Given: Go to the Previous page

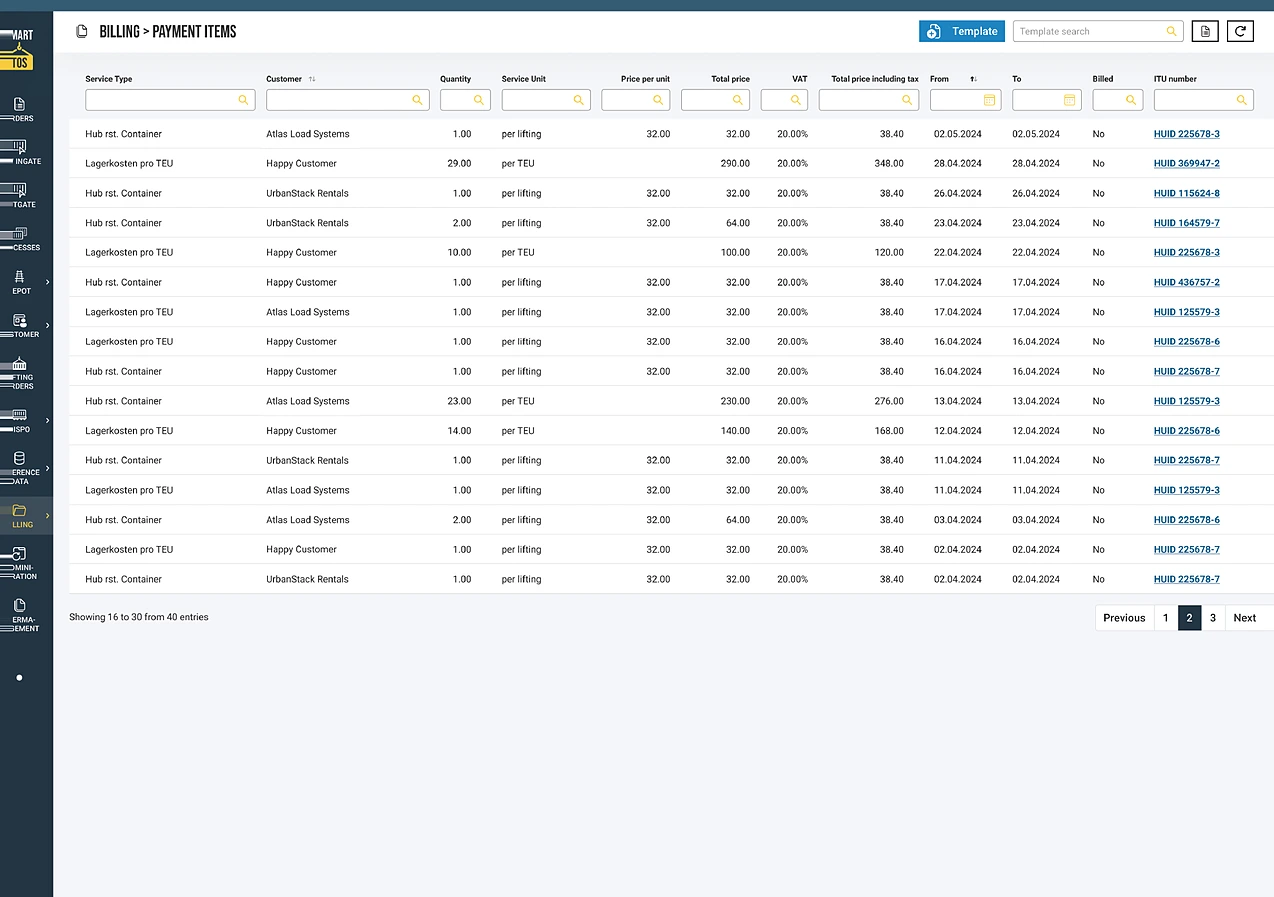Looking at the screenshot, I should pos(1124,618).
